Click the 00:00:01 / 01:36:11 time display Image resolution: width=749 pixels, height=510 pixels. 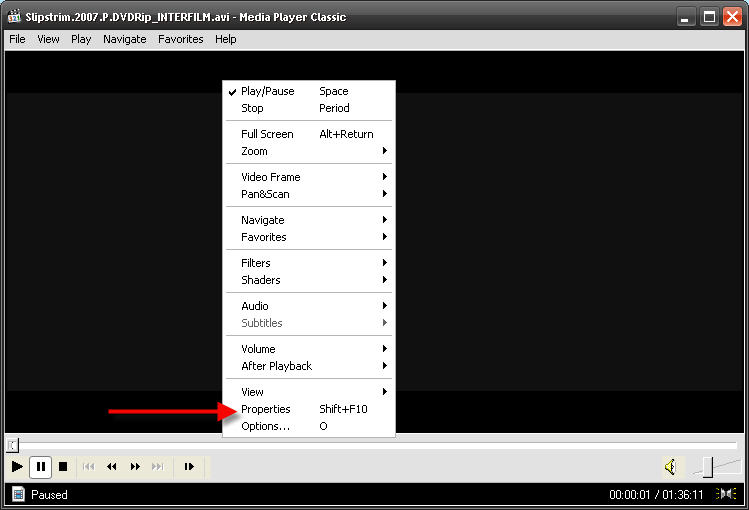tap(656, 495)
